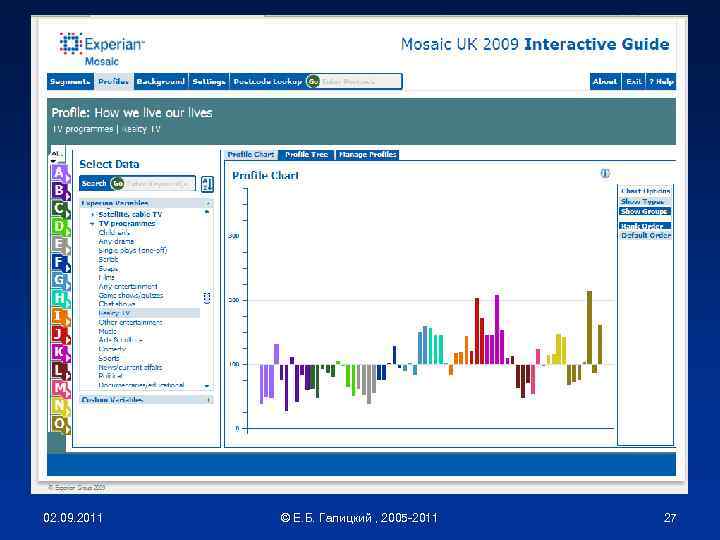
Task: Click the Exit button
Action: coord(634,82)
